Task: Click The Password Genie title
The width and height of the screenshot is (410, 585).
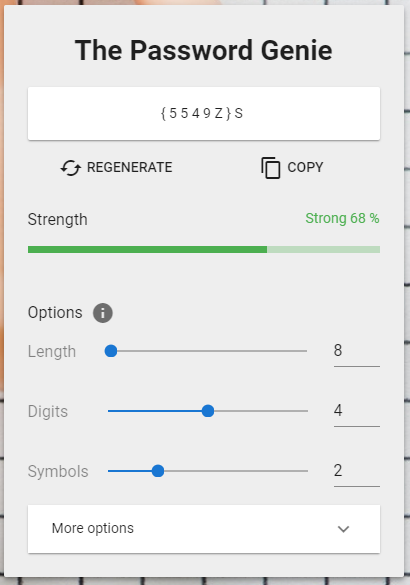Action: 204,50
